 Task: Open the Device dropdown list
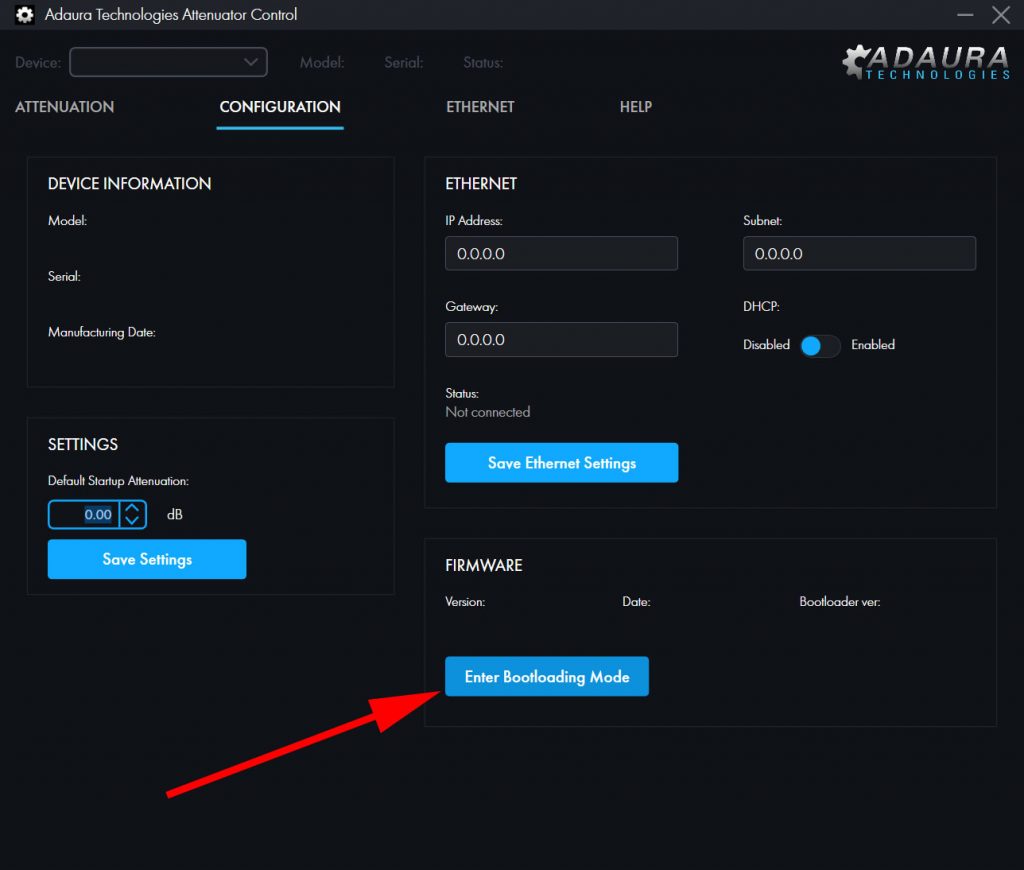coord(168,62)
